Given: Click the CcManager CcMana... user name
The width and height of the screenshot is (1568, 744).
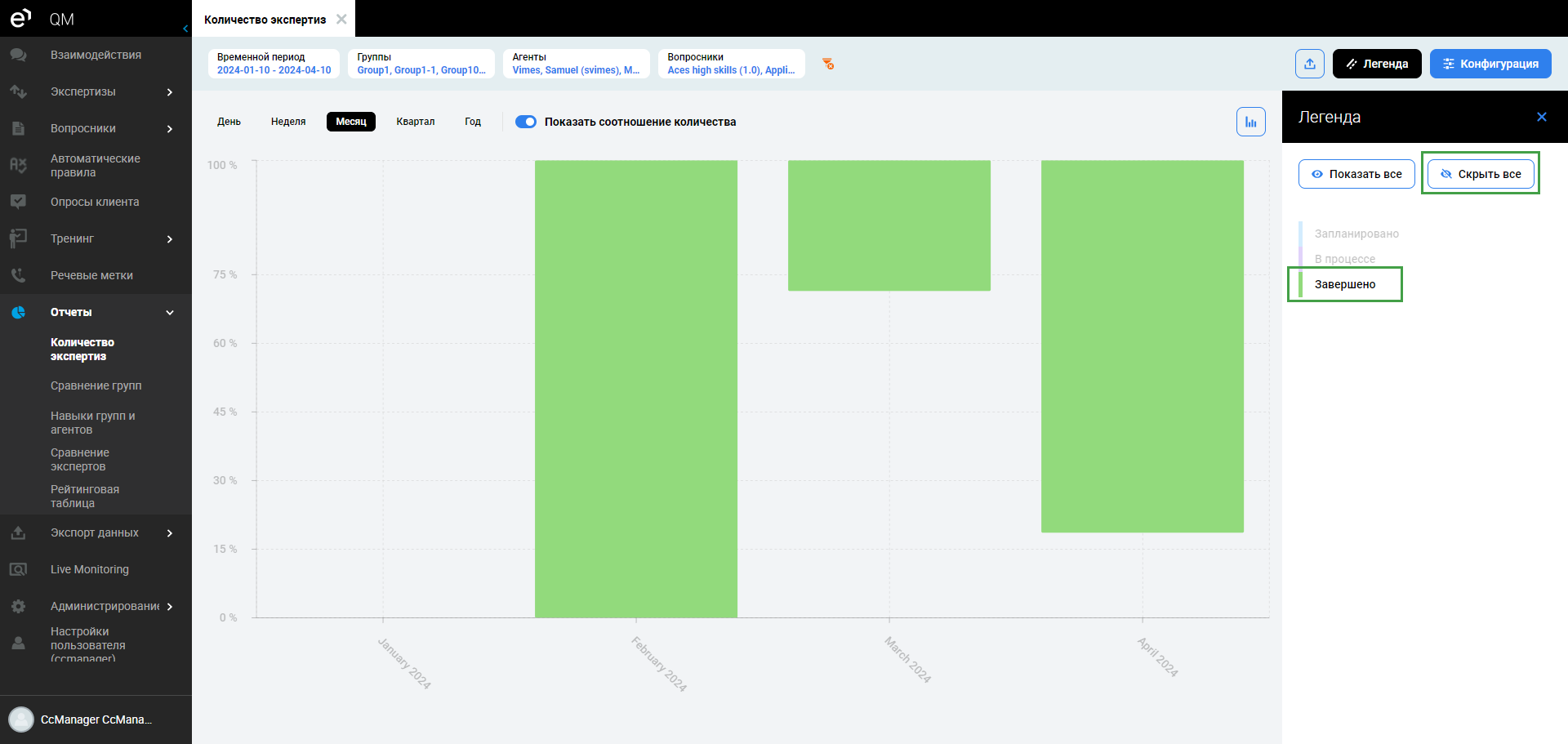Looking at the screenshot, I should [x=96, y=719].
